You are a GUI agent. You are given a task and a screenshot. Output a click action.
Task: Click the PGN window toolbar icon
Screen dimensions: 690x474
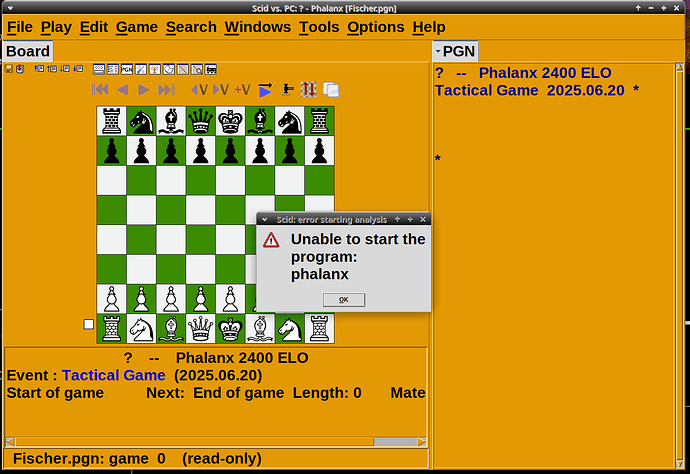127,69
